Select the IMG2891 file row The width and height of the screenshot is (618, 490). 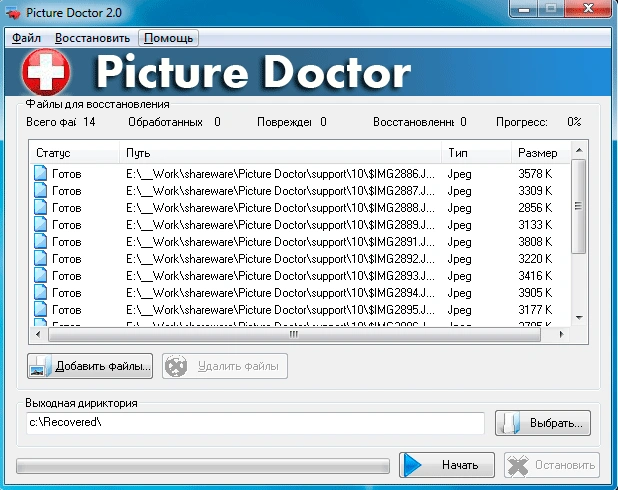pyautogui.click(x=280, y=242)
